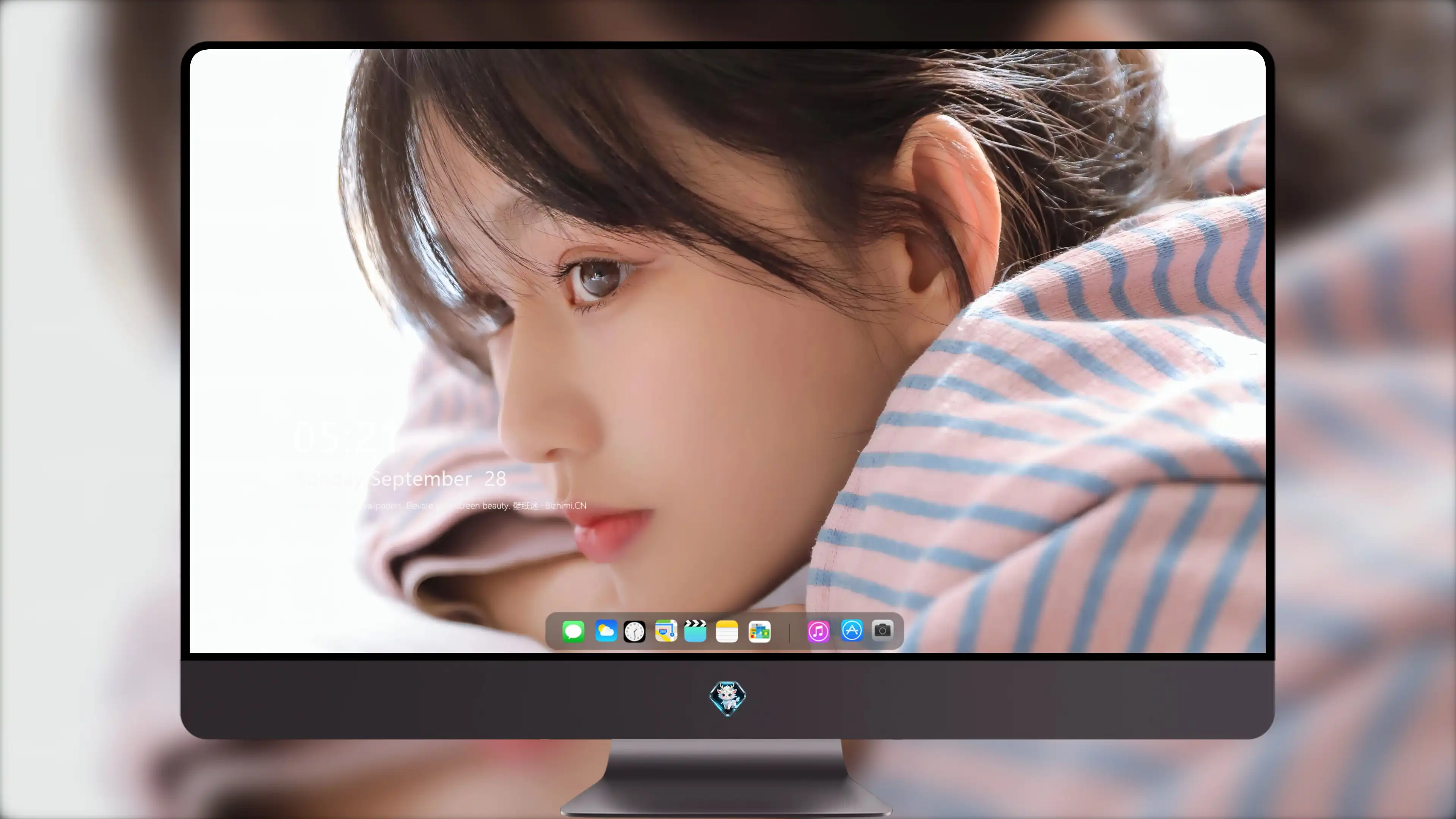Open the Maps app in dock
Image resolution: width=1456 pixels, height=819 pixels.
point(666,631)
